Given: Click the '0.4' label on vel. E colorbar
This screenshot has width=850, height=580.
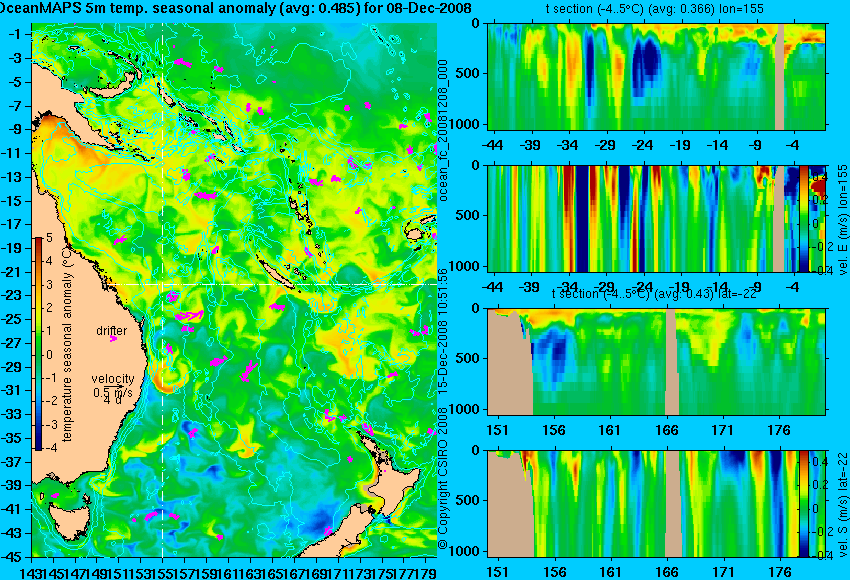Looking at the screenshot, I should pos(819,176).
